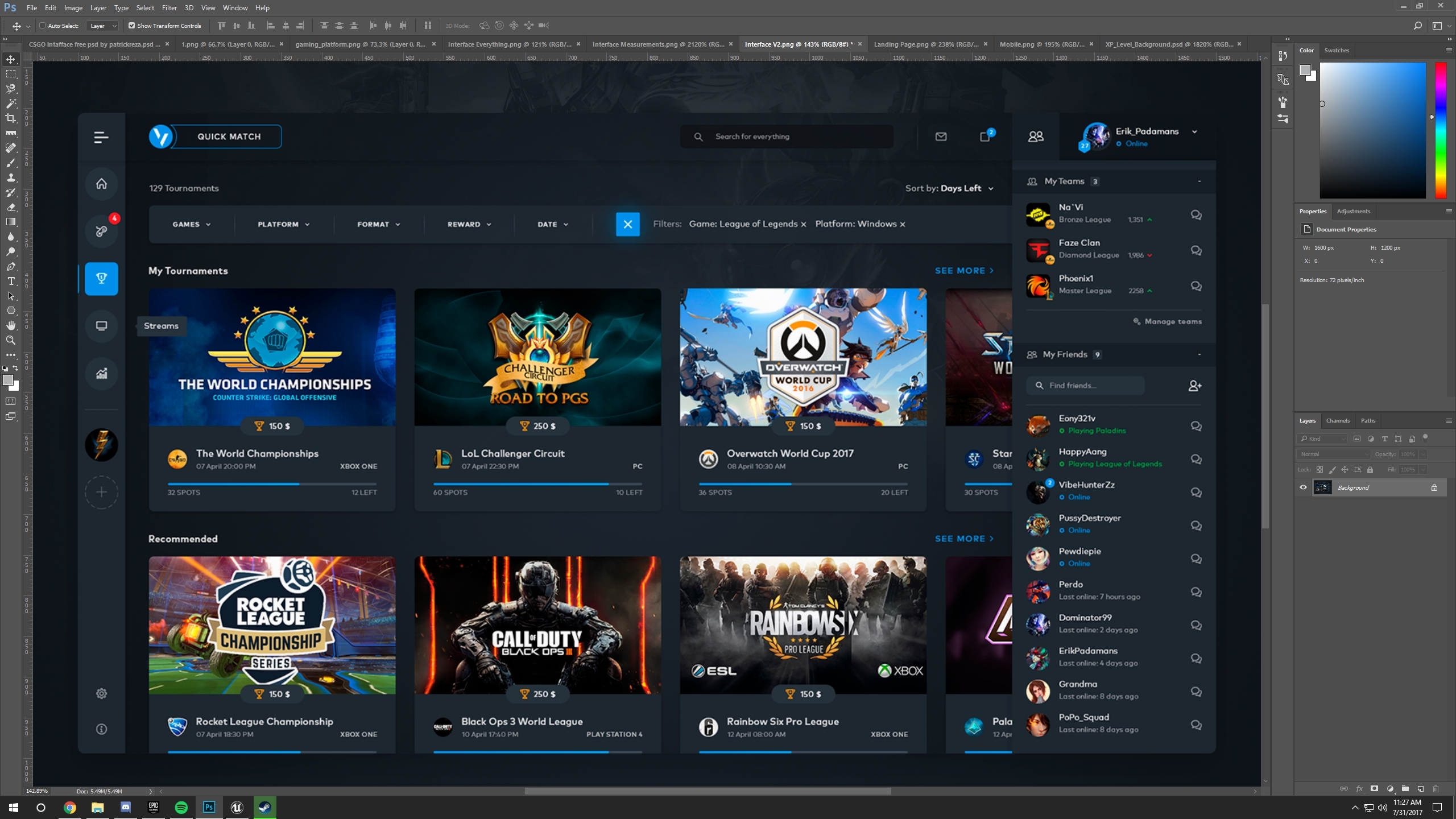The image size is (1456, 819).
Task: Toggle the pixel layer filter
Action: (x=1357, y=439)
